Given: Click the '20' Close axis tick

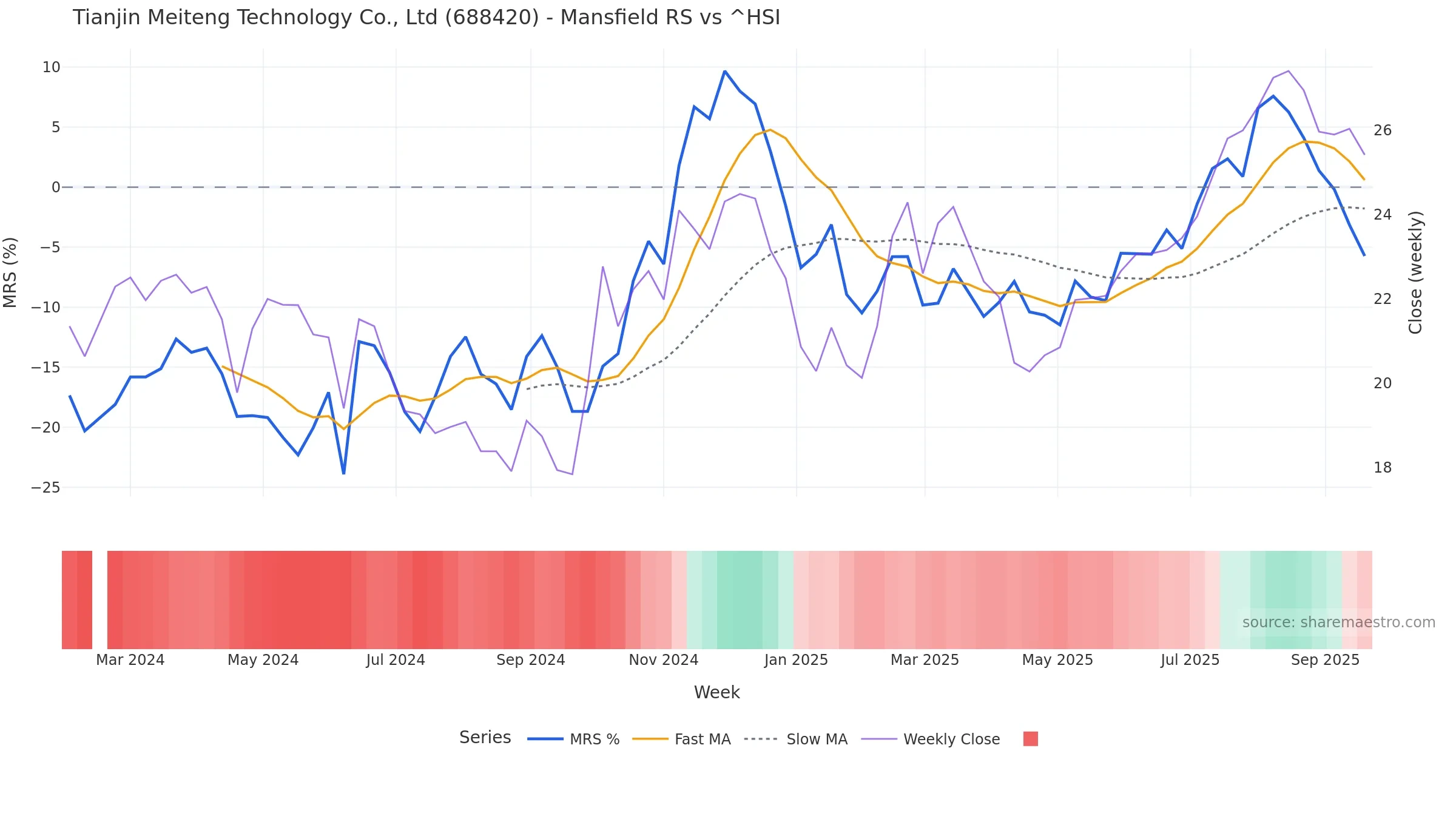Looking at the screenshot, I should (1383, 383).
